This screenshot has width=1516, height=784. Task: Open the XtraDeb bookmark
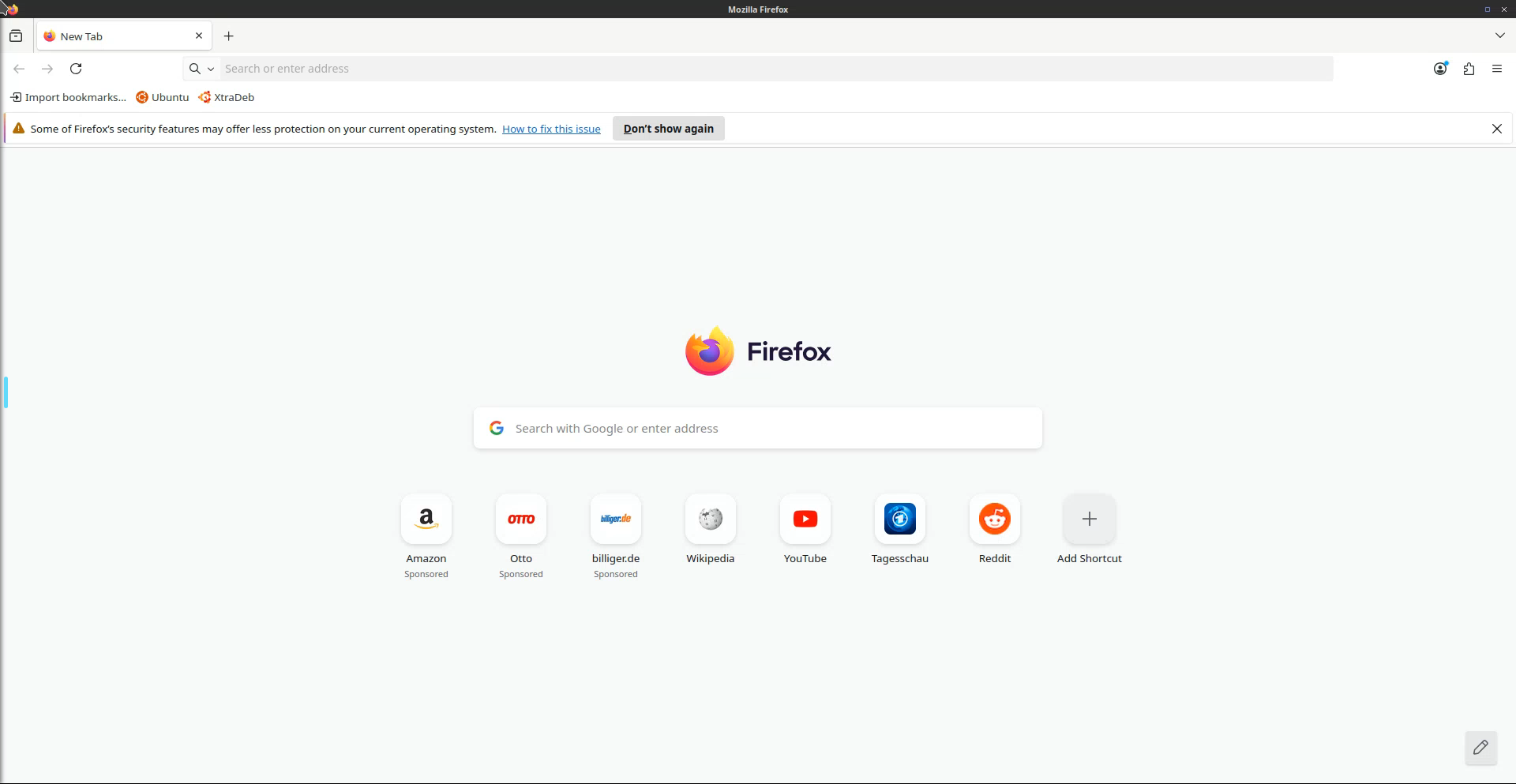click(x=227, y=97)
